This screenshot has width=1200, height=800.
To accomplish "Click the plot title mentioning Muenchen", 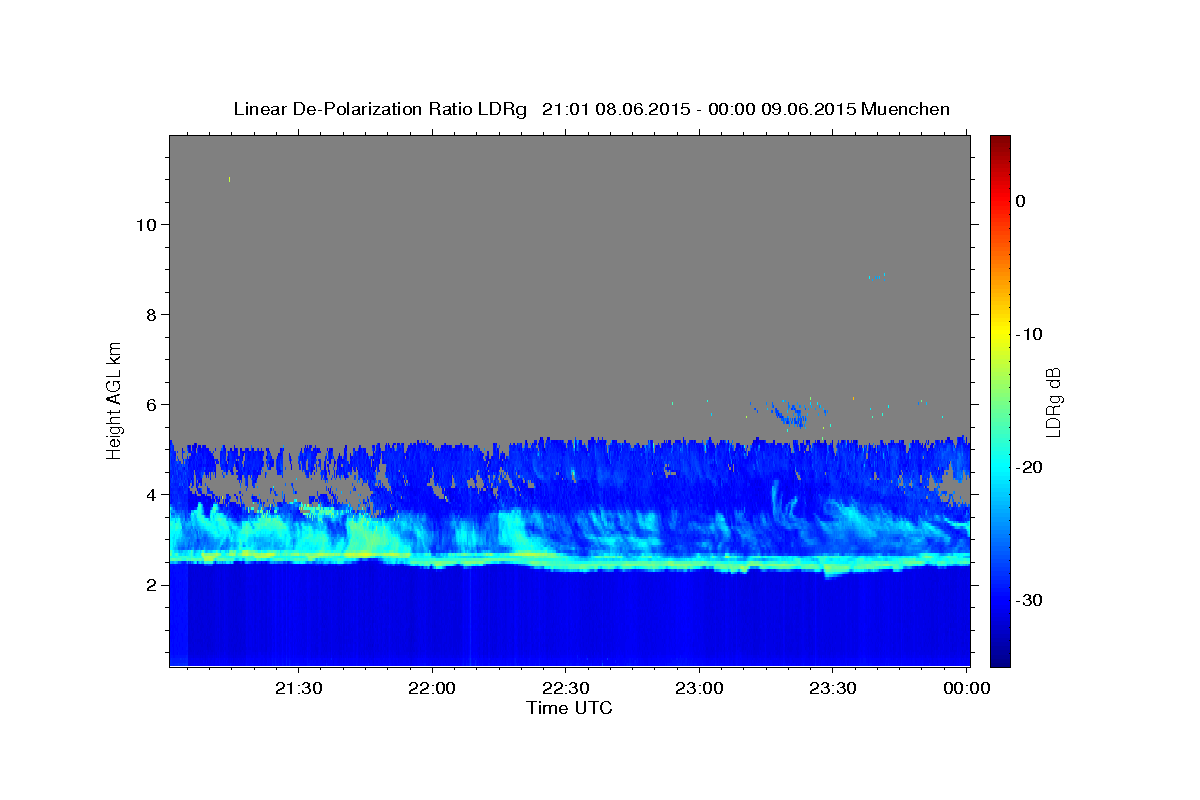I will tap(591, 109).
